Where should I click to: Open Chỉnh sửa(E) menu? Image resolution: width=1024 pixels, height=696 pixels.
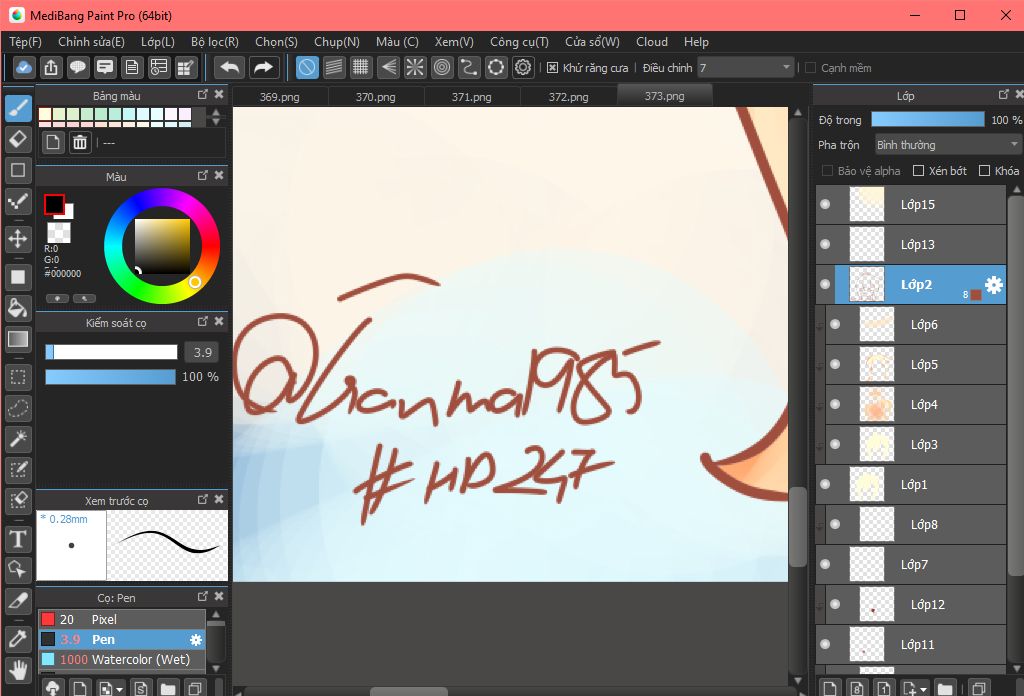[x=91, y=42]
